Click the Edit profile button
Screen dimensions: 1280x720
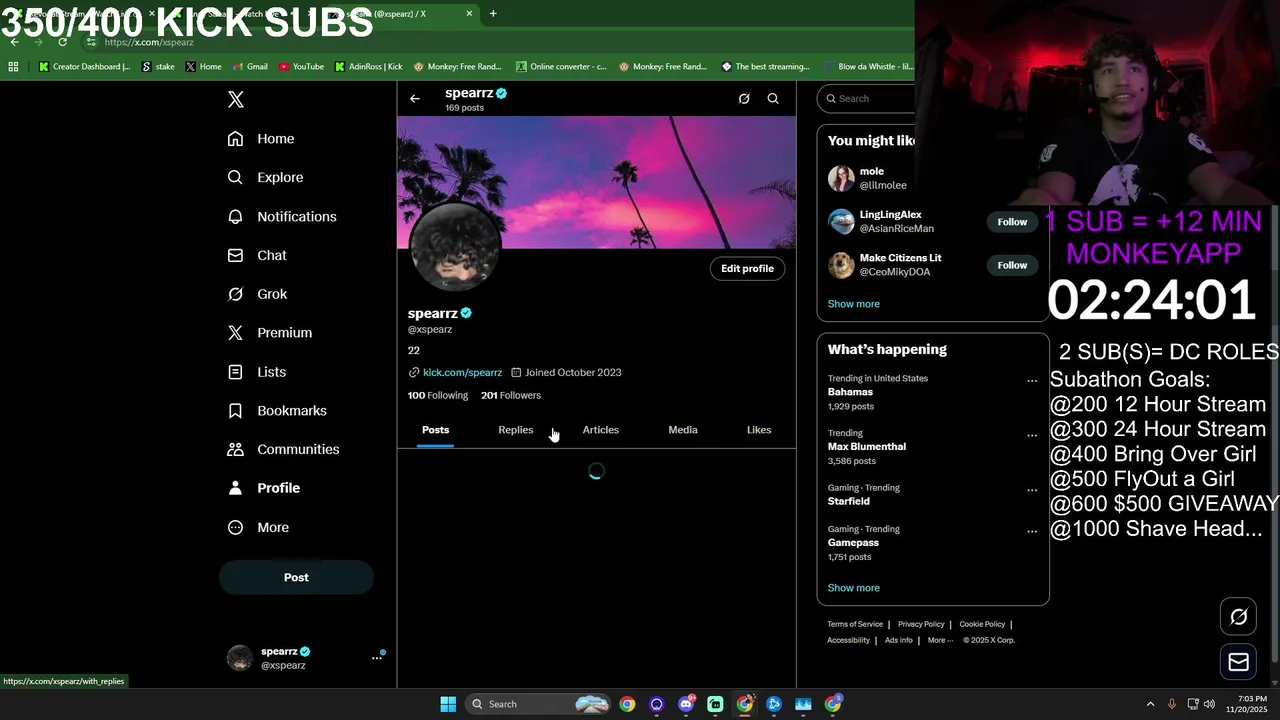coord(747,268)
